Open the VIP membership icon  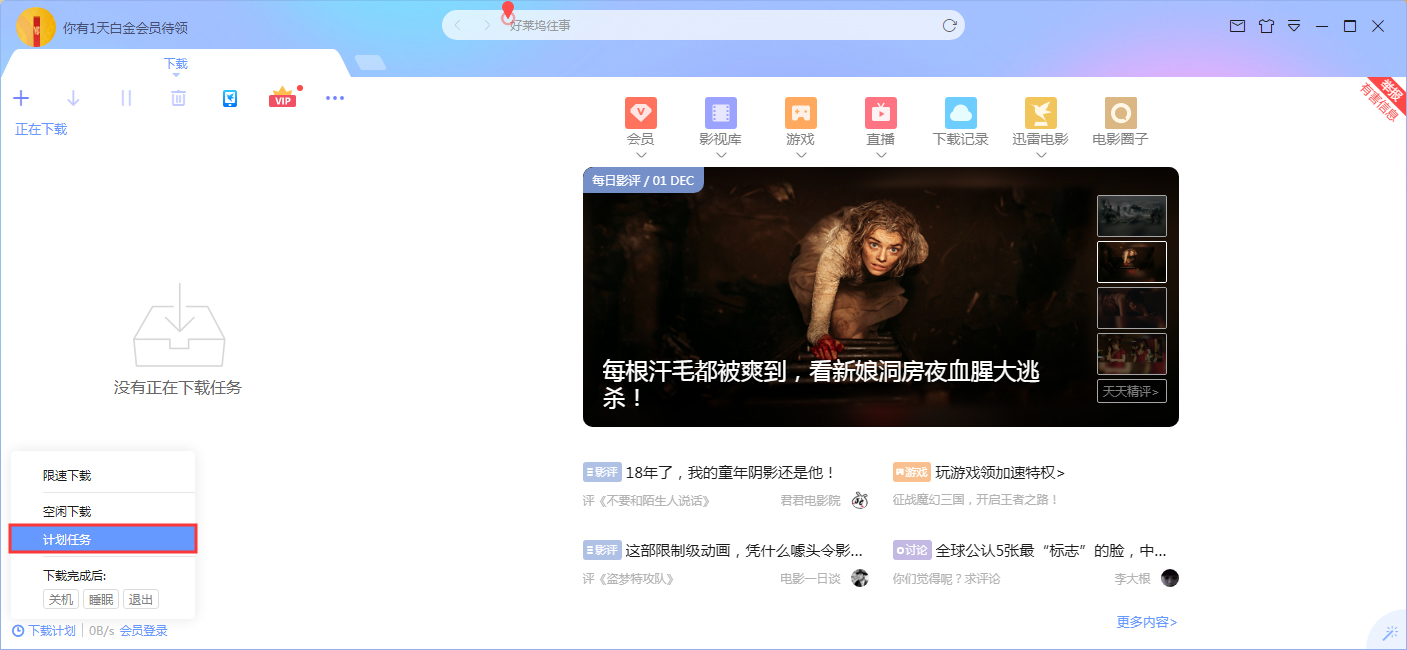coord(282,98)
